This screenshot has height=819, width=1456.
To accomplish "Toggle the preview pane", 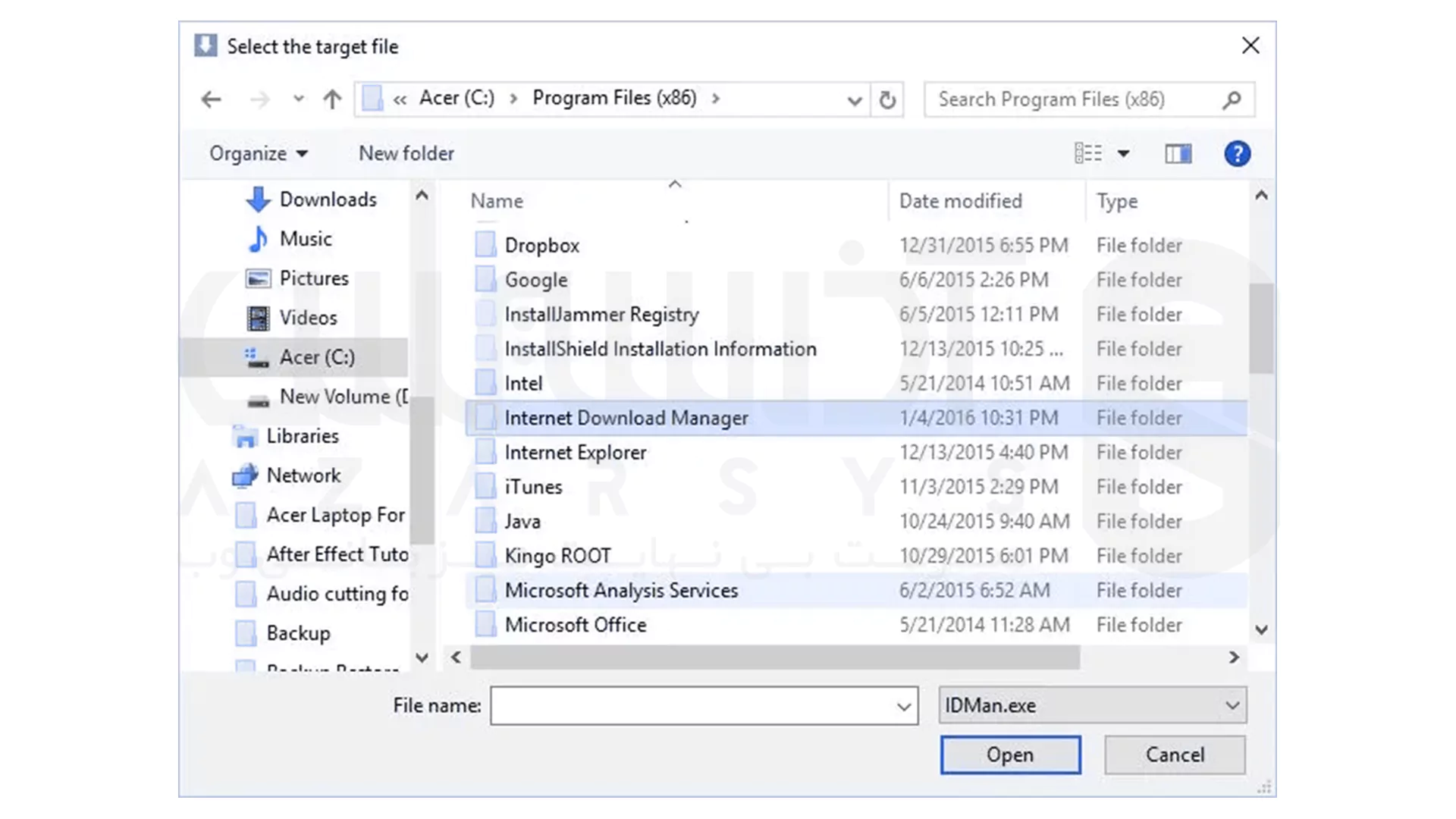I will (1178, 154).
